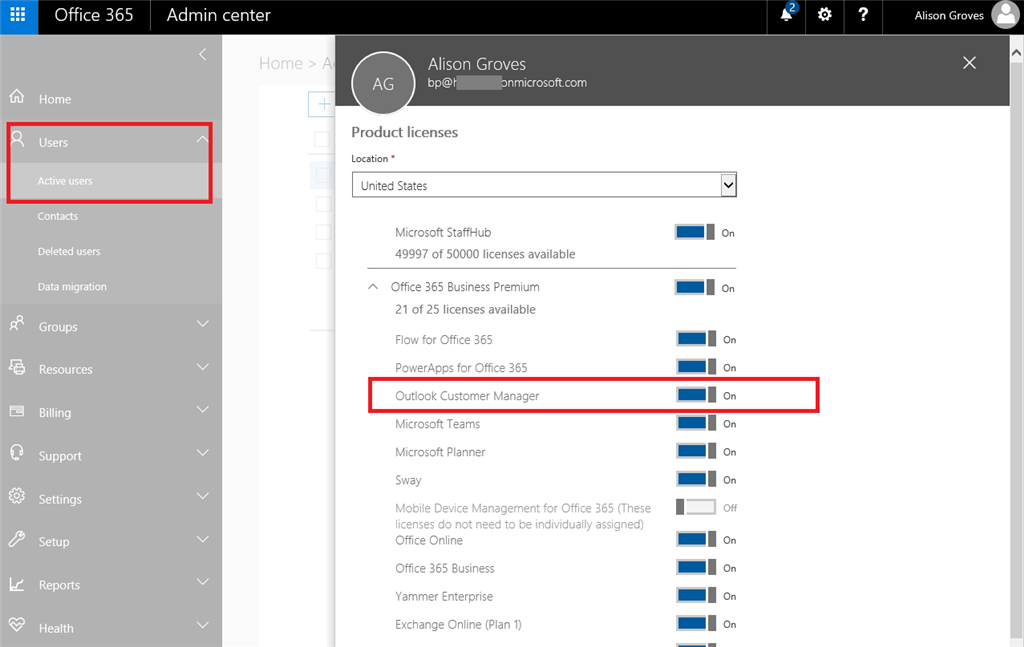Expand the Support menu chevron
The height and width of the screenshot is (647, 1024).
[202, 453]
